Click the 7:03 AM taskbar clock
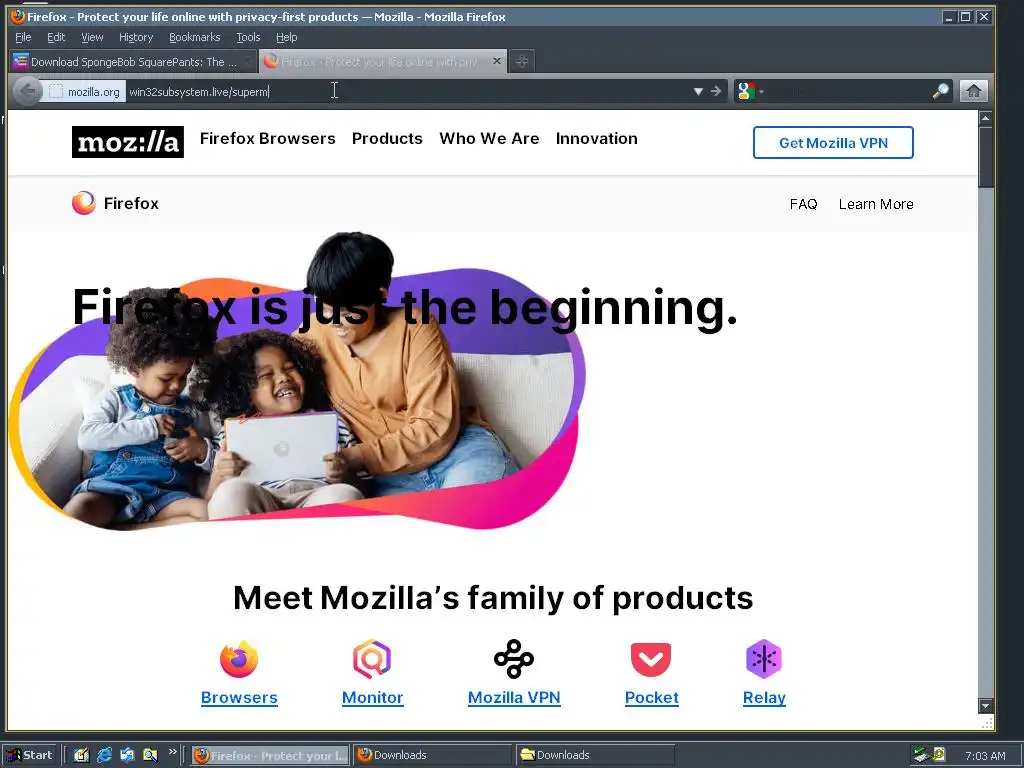 pyautogui.click(x=985, y=756)
